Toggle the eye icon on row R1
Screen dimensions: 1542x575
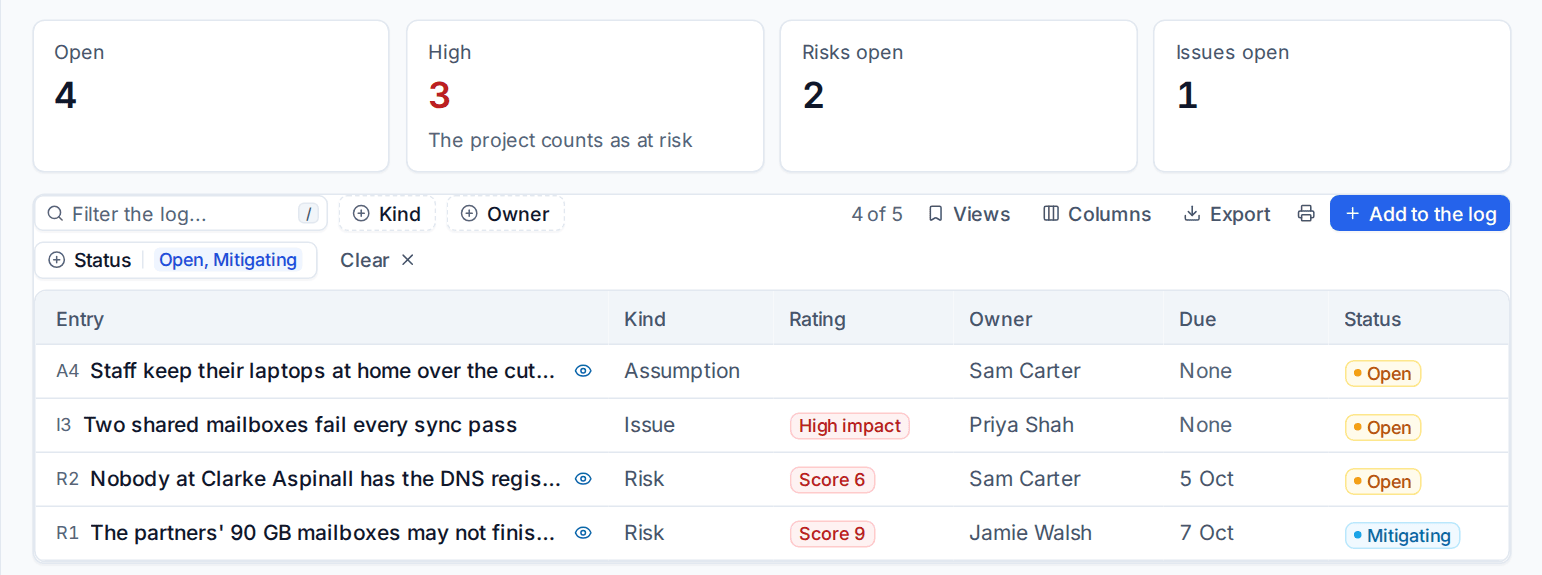[583, 533]
